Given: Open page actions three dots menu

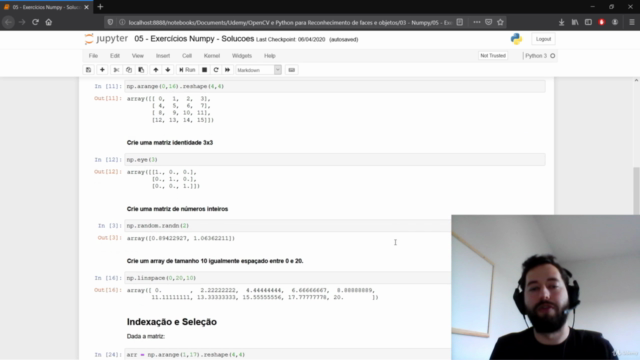Looking at the screenshot, I should click(477, 22).
